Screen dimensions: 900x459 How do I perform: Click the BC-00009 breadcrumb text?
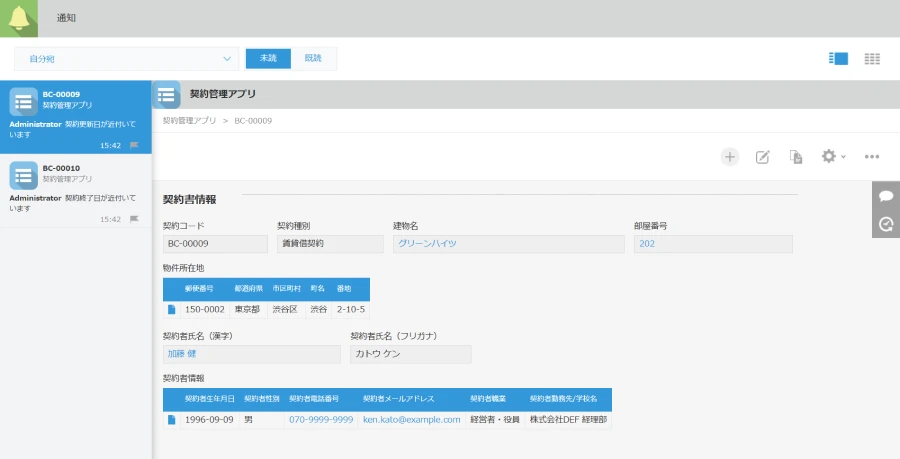(x=253, y=120)
